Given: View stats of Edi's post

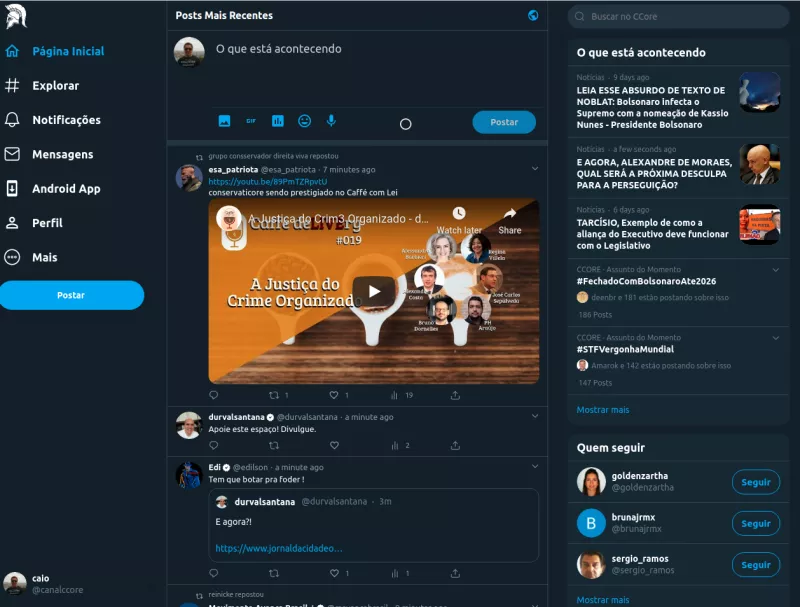Looking at the screenshot, I should click(x=394, y=573).
